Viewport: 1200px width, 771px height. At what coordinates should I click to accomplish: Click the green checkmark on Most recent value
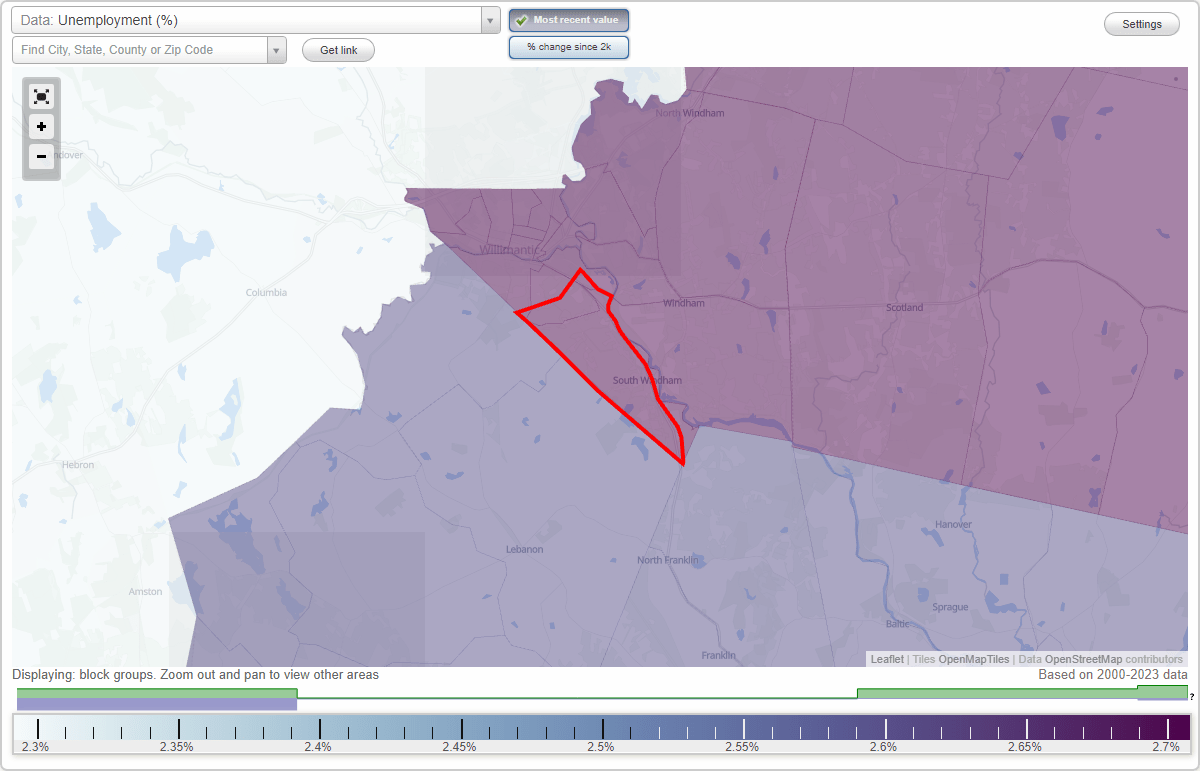[x=521, y=19]
